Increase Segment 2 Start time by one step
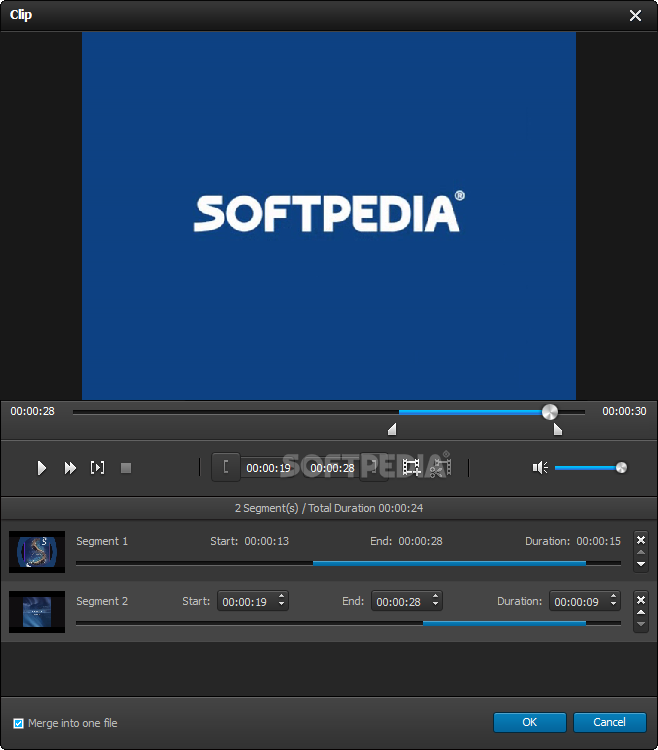The image size is (658, 750). point(281,596)
